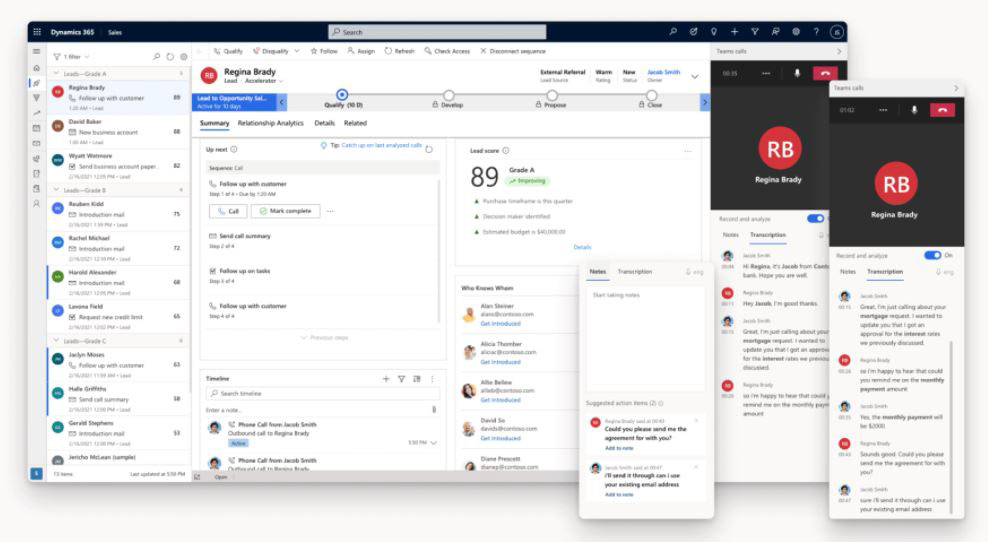This screenshot has width=988, height=542.
Task: Collapse the Leads—Grade C group
Action: coord(56,340)
